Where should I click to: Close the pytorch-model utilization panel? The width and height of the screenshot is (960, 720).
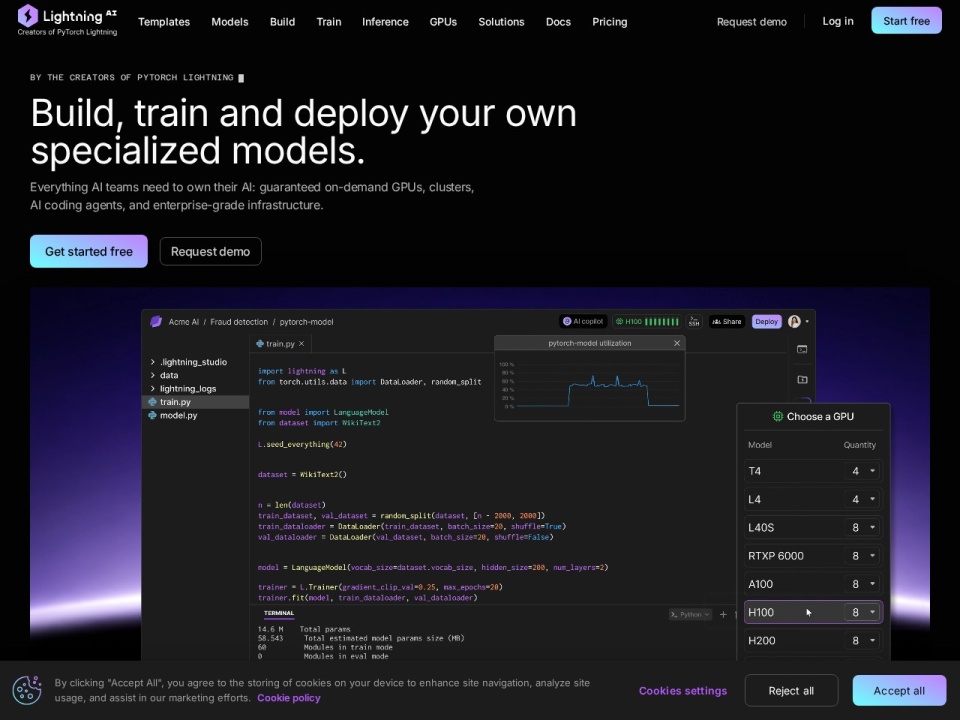click(677, 343)
